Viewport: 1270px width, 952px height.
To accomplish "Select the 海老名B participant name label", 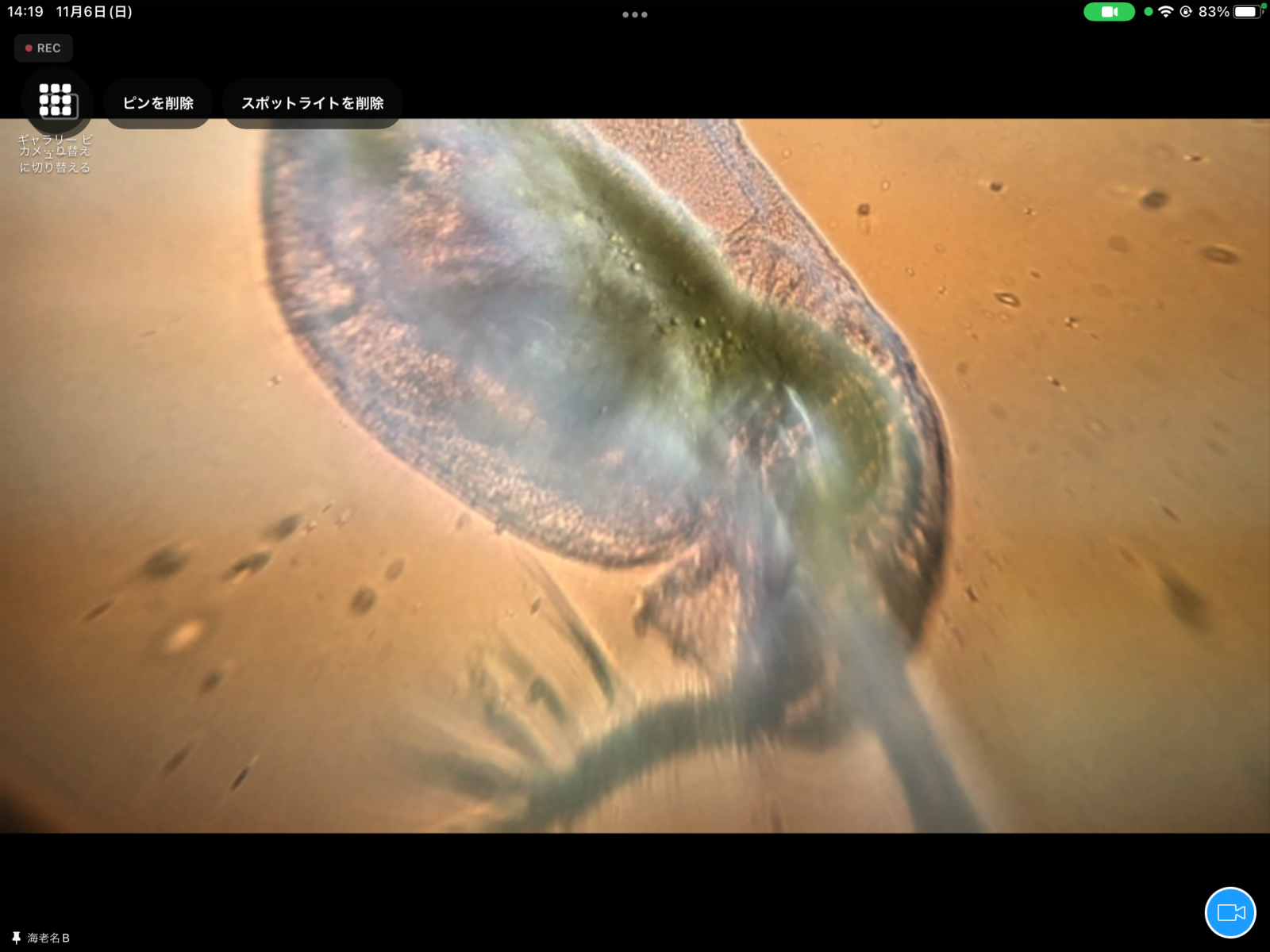I will click(49, 938).
